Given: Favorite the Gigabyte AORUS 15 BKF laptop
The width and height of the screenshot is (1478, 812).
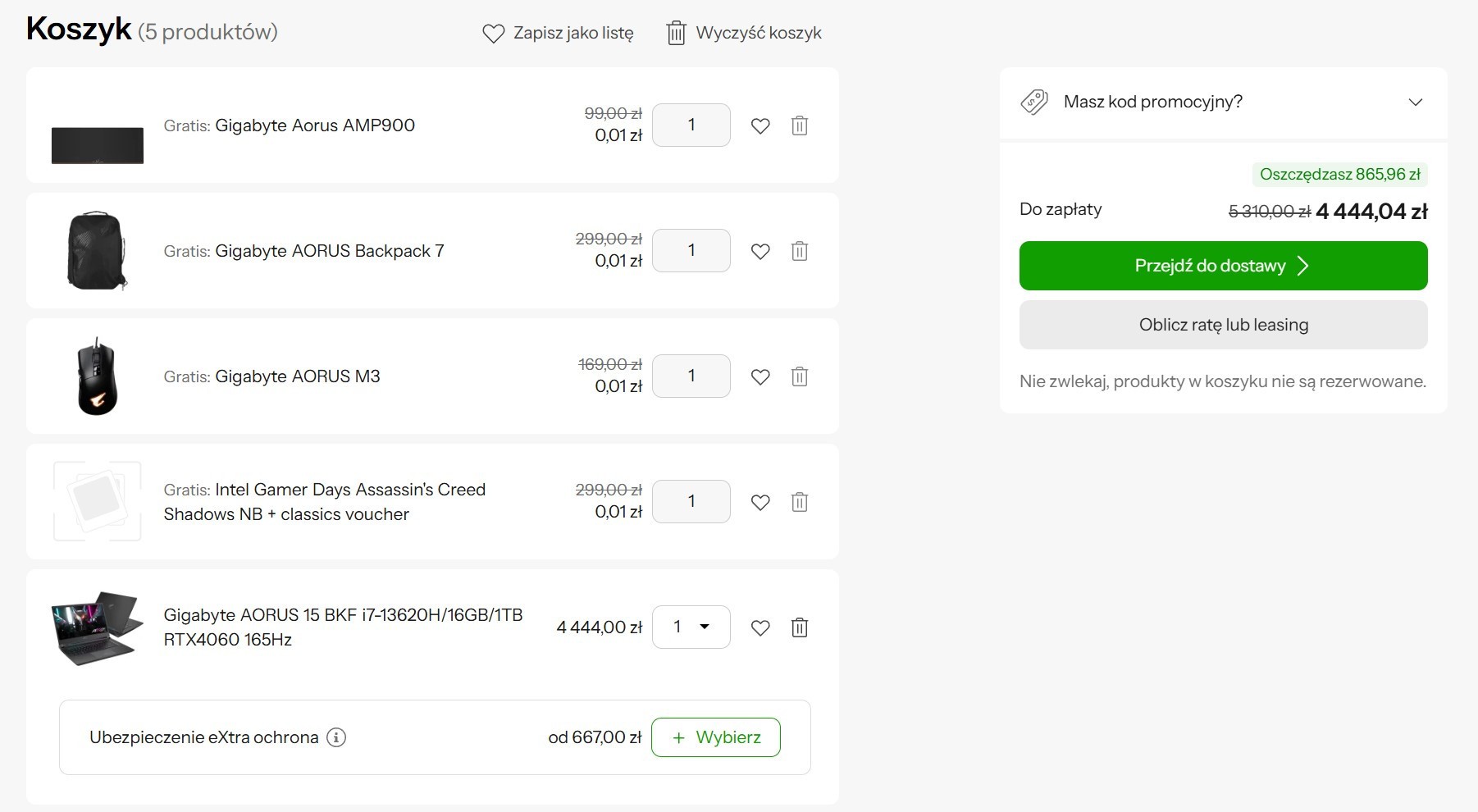Looking at the screenshot, I should [x=760, y=627].
